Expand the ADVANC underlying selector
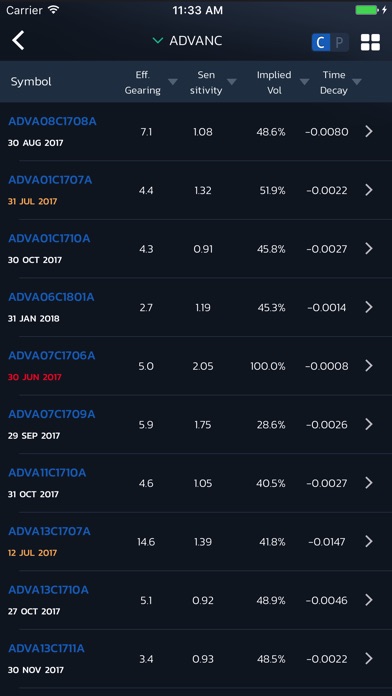Image resolution: width=392 pixels, height=696 pixels. point(187,41)
